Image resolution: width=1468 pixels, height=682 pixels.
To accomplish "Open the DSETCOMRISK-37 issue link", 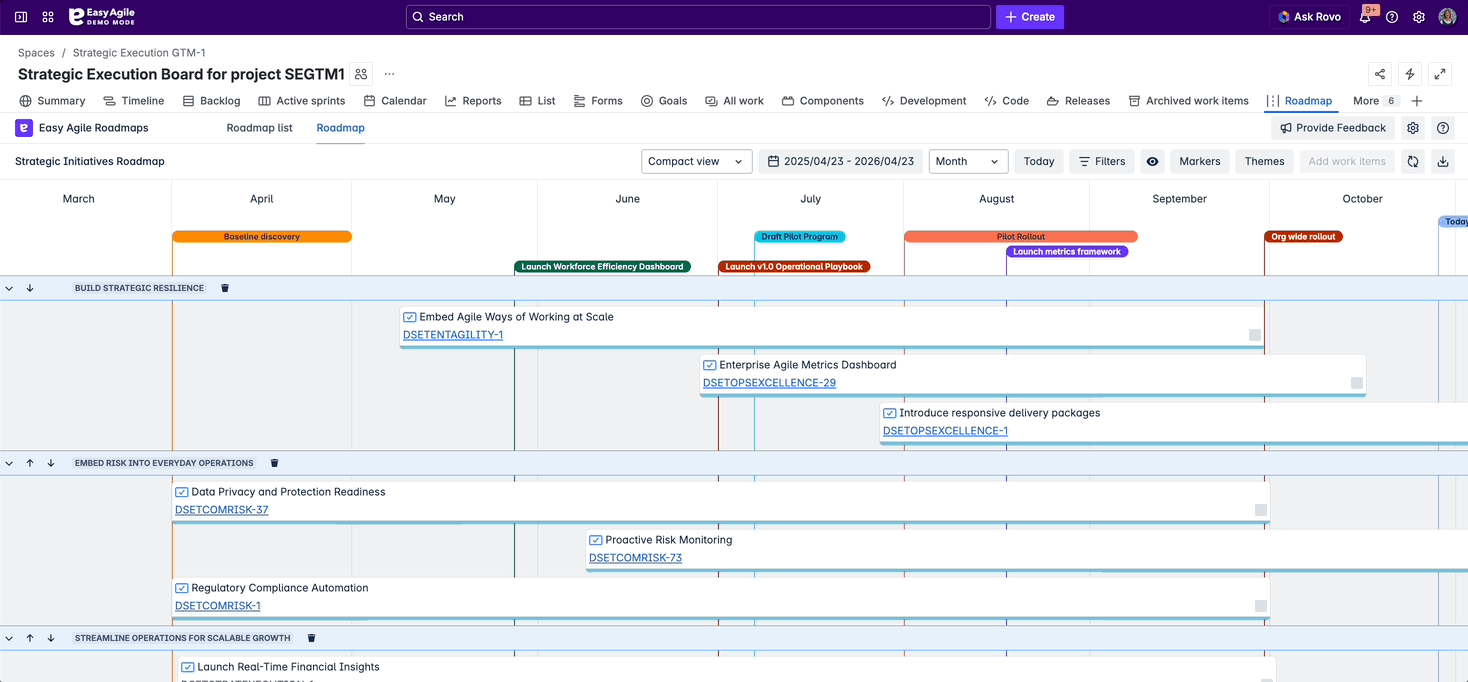I will tap(221, 510).
